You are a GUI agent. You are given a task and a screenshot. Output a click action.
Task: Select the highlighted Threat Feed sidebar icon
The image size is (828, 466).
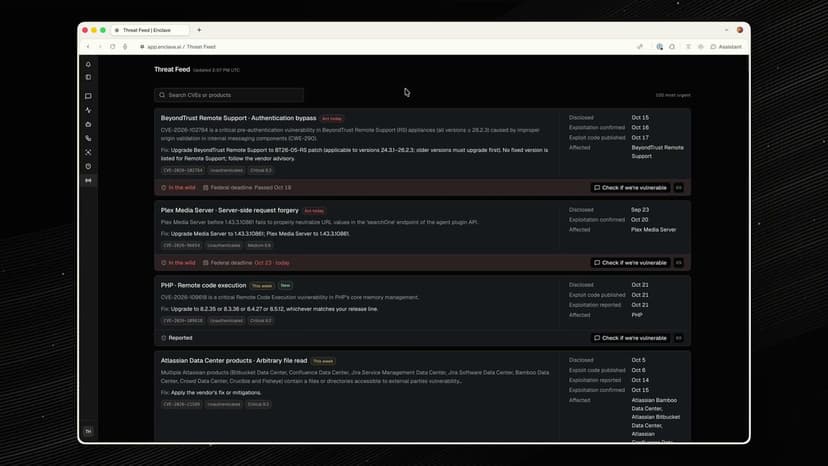pyautogui.click(x=88, y=181)
